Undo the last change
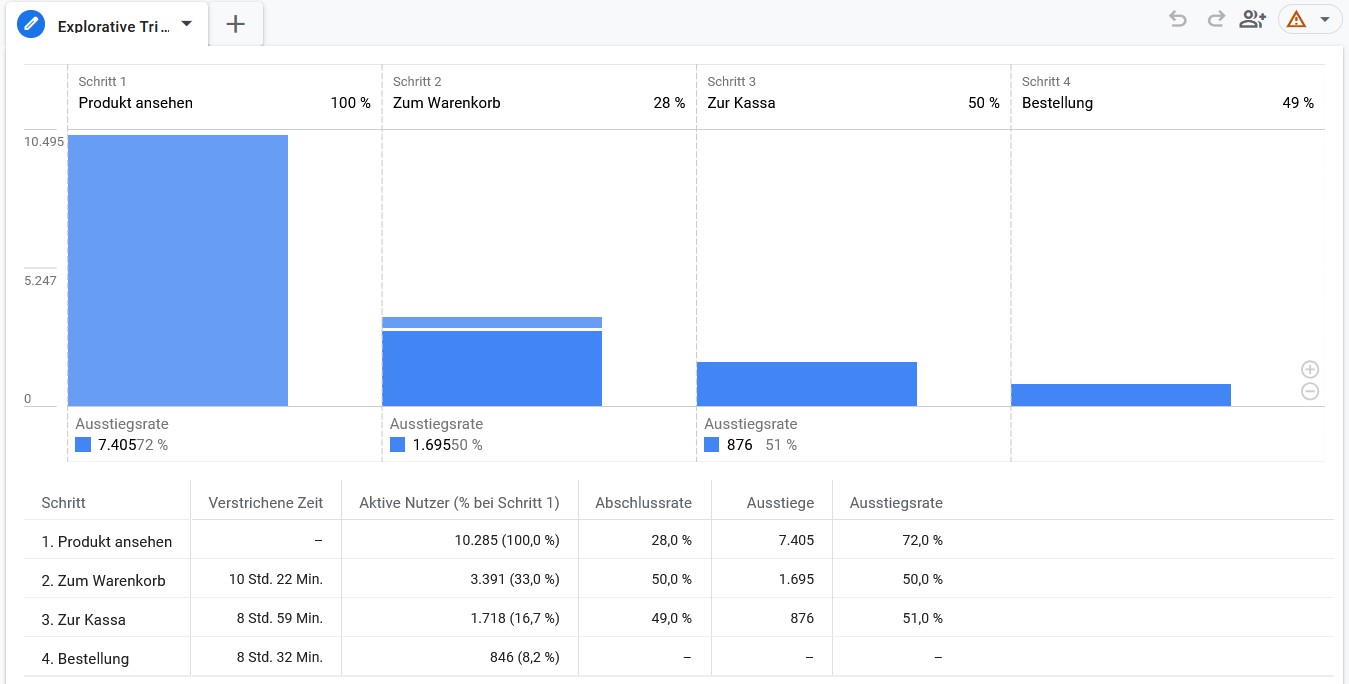 coord(1178,19)
